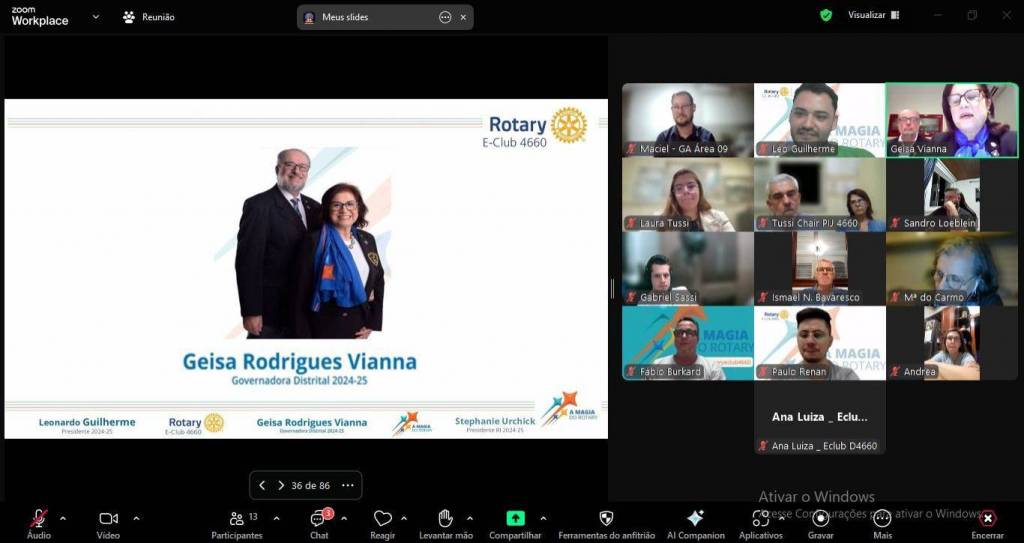Click Encerrar to end meeting
This screenshot has height=543, width=1024.
[987, 519]
